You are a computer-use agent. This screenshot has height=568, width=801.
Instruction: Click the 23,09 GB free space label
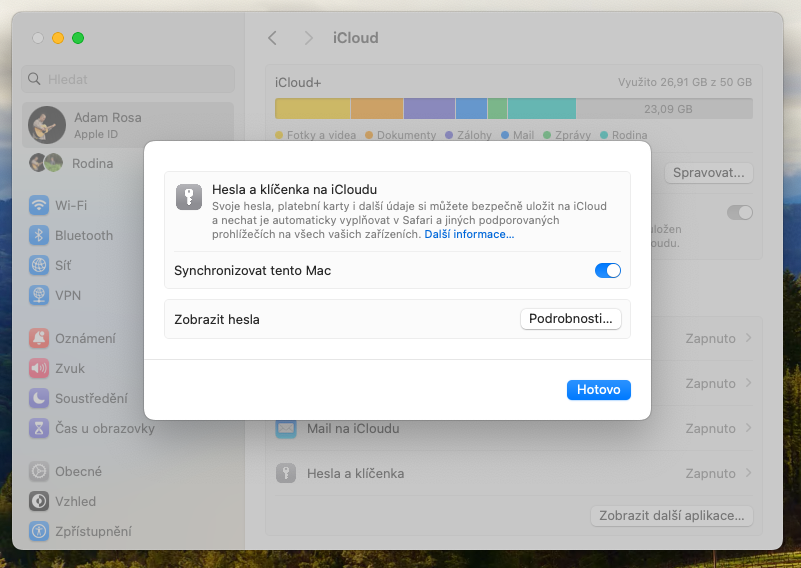(668, 109)
